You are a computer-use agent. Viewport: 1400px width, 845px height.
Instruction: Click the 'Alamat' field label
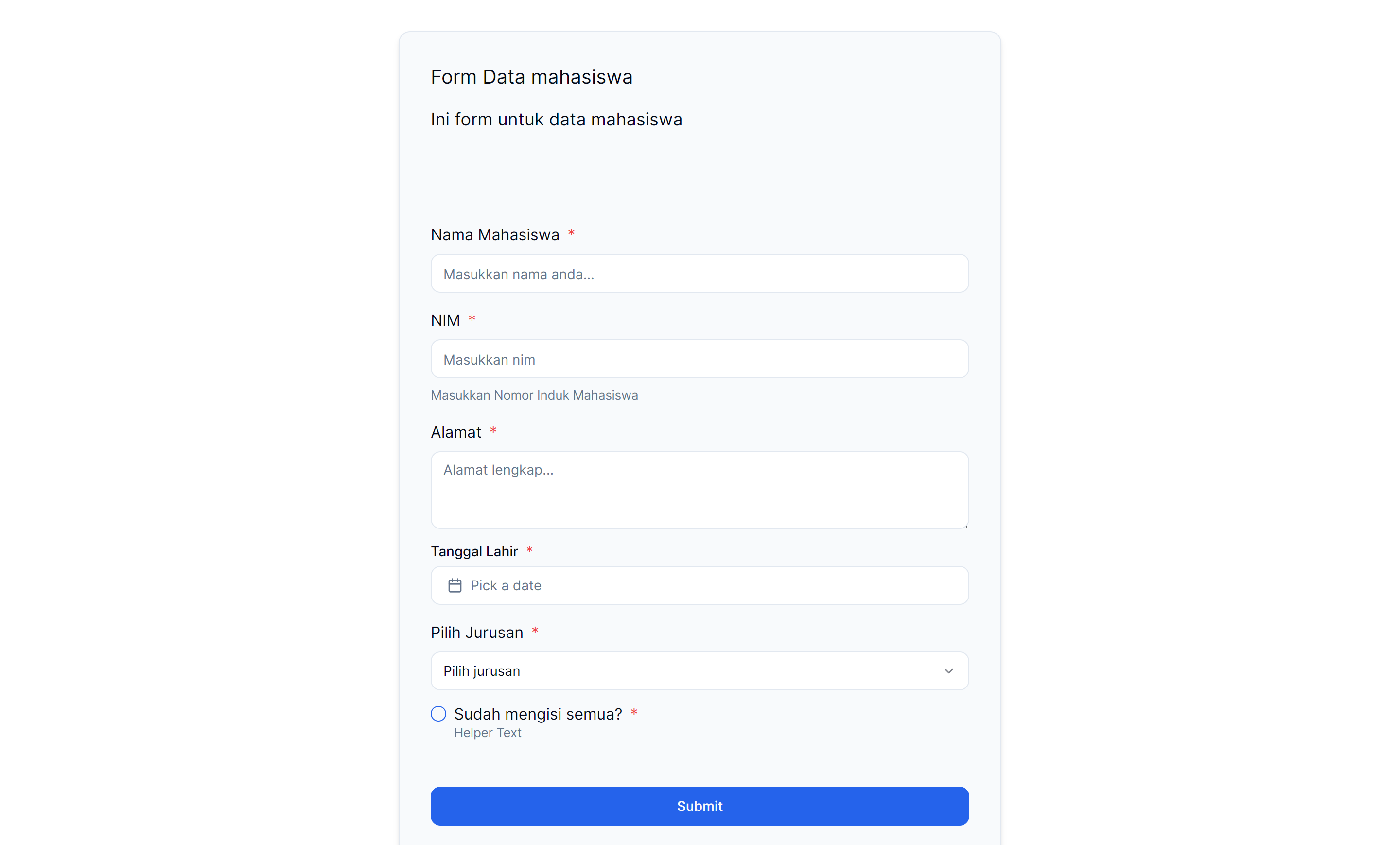pos(455,432)
